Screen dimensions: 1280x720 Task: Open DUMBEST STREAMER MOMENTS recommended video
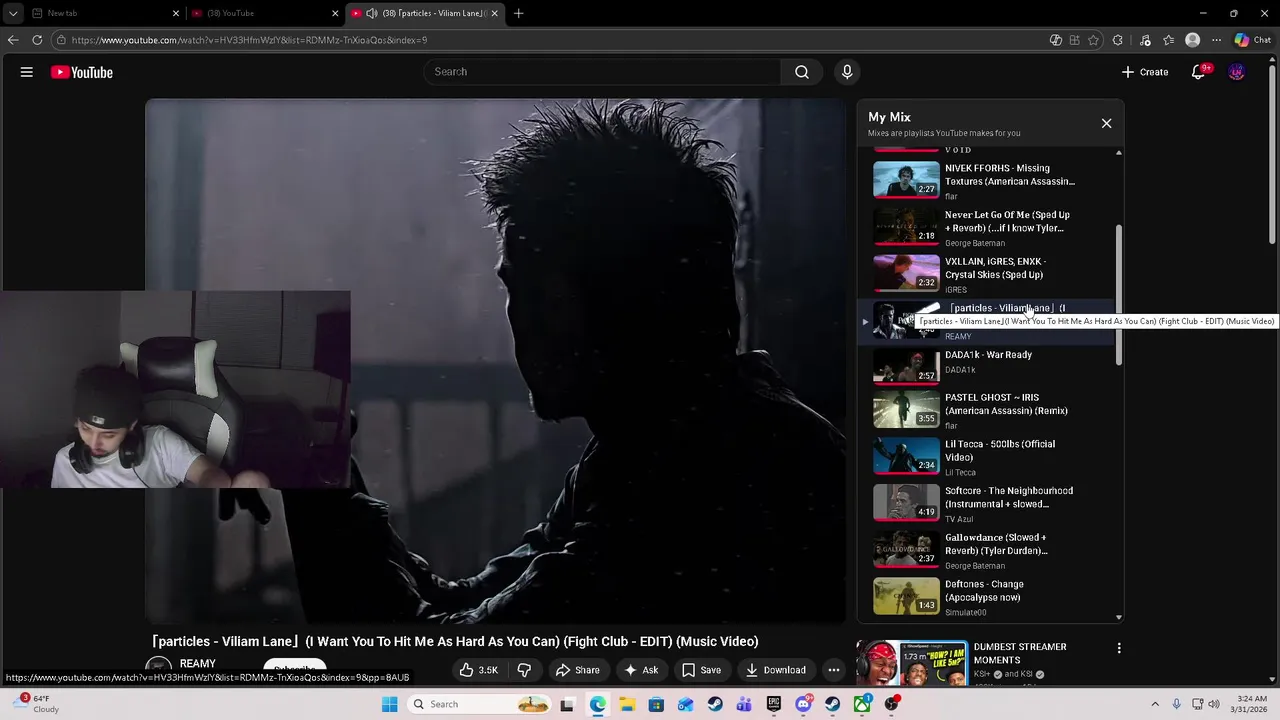pos(1019,653)
